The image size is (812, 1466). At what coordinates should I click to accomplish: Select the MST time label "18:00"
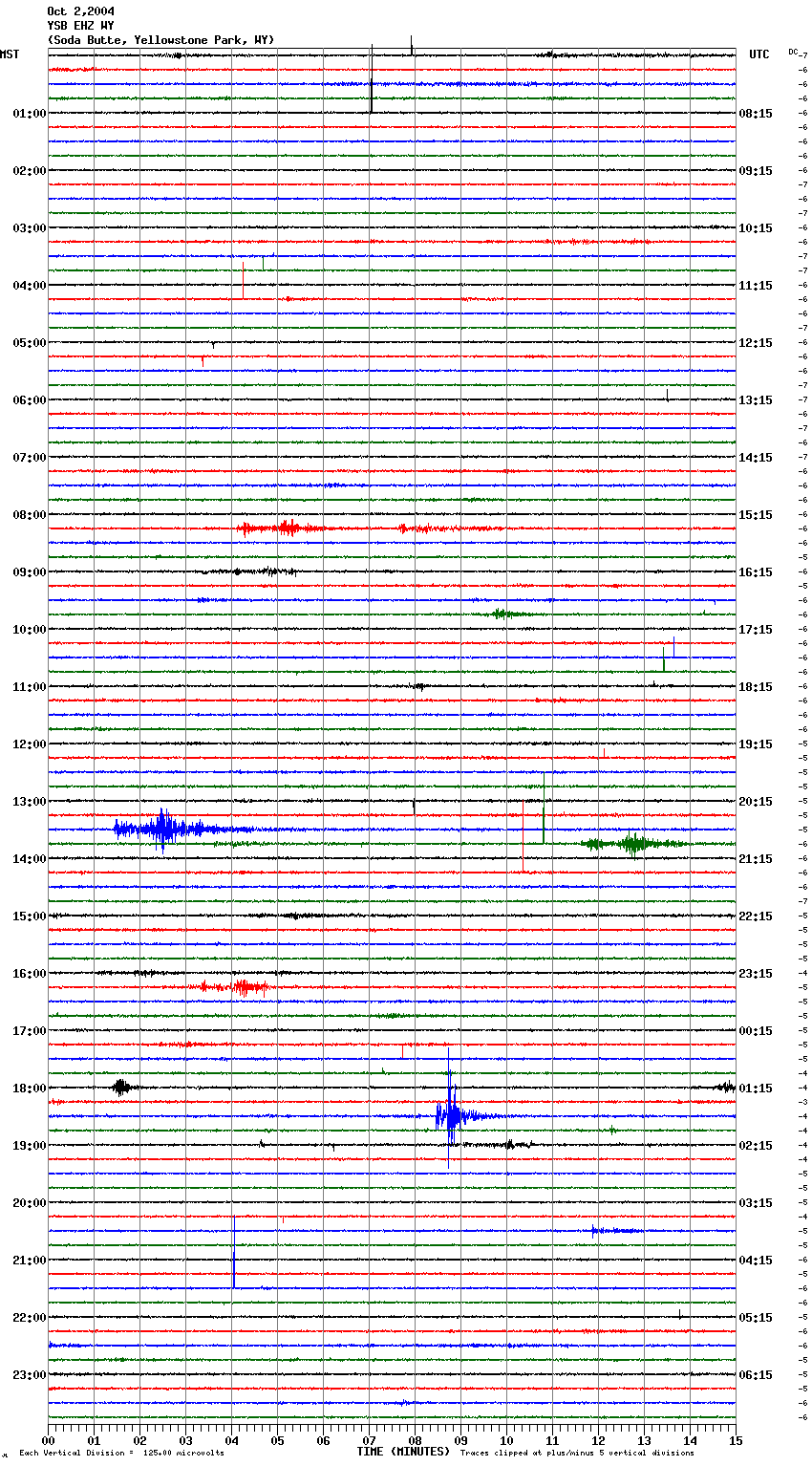pos(30,1089)
